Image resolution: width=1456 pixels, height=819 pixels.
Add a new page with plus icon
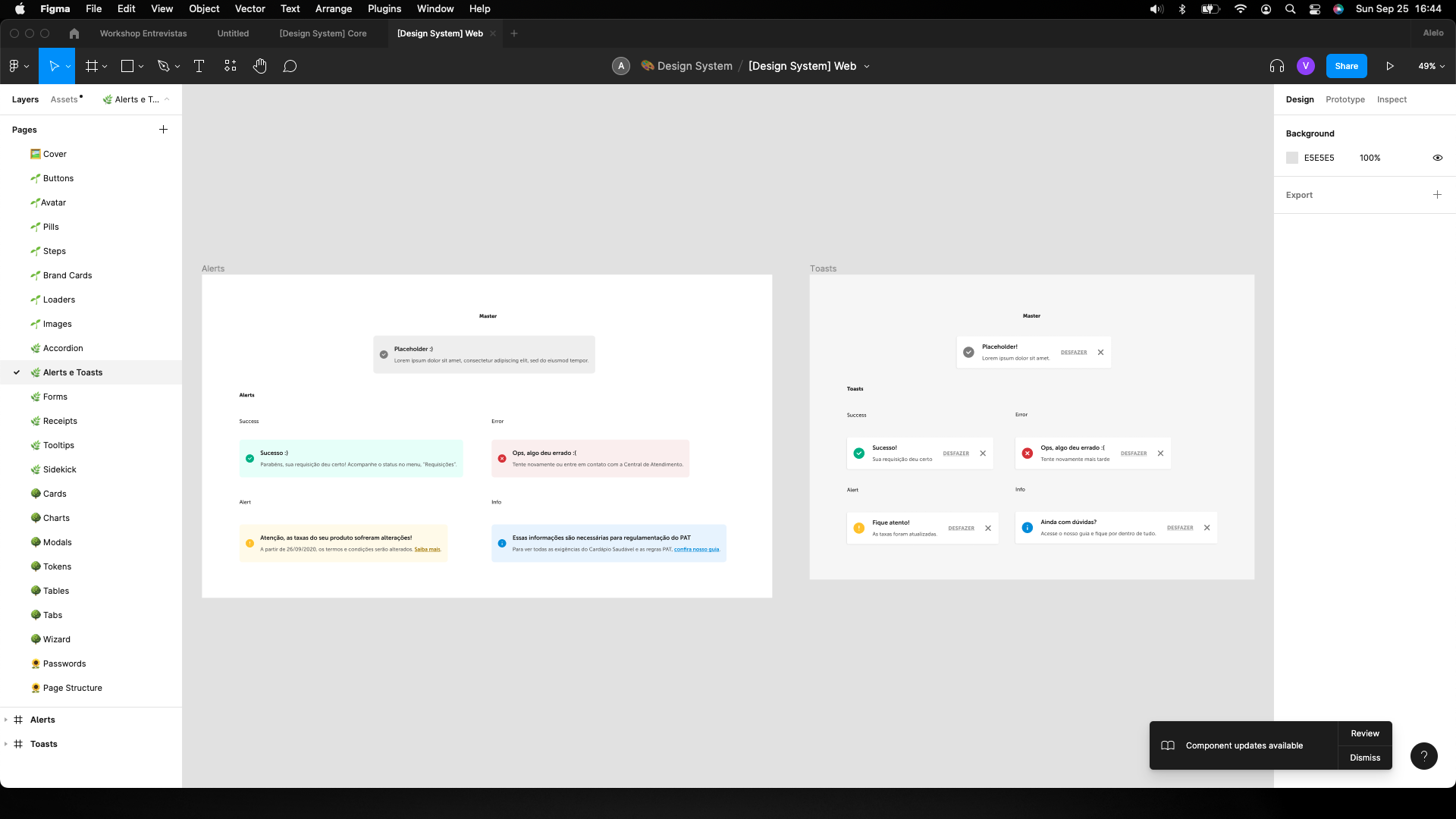click(163, 130)
